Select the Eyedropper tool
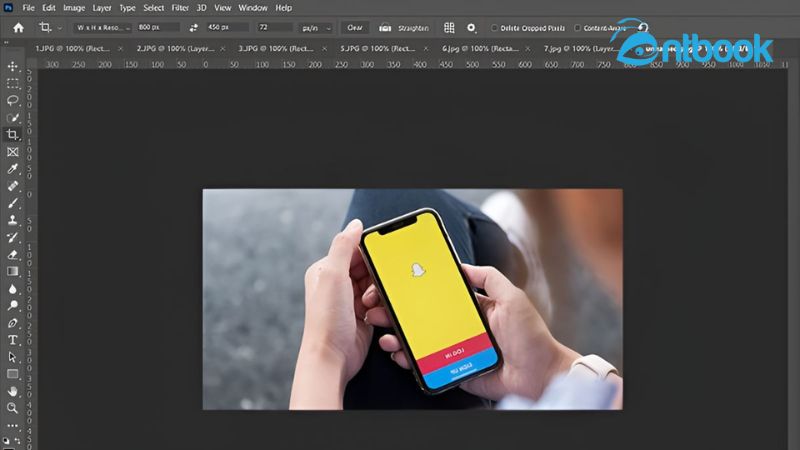The image size is (800, 450). (x=12, y=169)
